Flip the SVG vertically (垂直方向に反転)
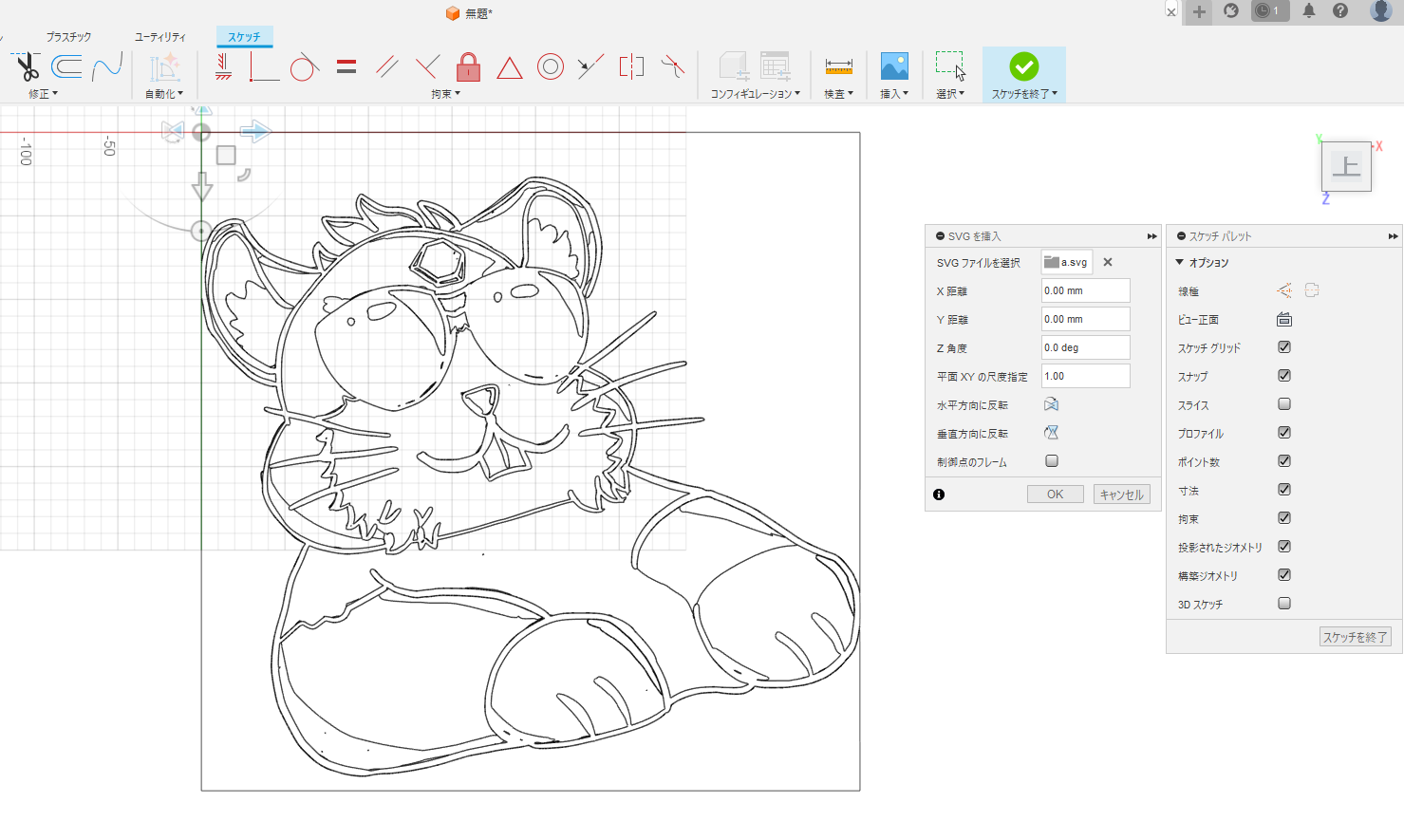This screenshot has height=840, width=1404. point(1051,433)
